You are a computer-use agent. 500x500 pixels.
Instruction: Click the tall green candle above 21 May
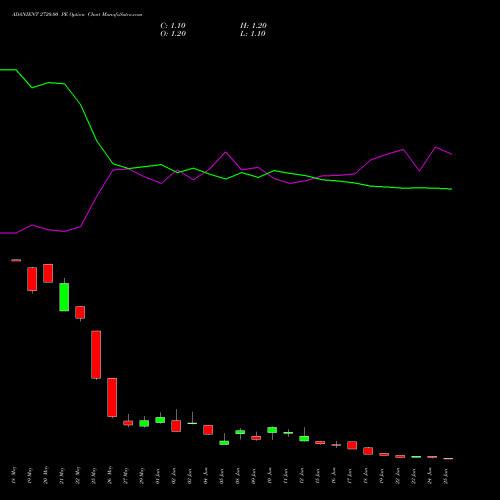click(x=64, y=297)
